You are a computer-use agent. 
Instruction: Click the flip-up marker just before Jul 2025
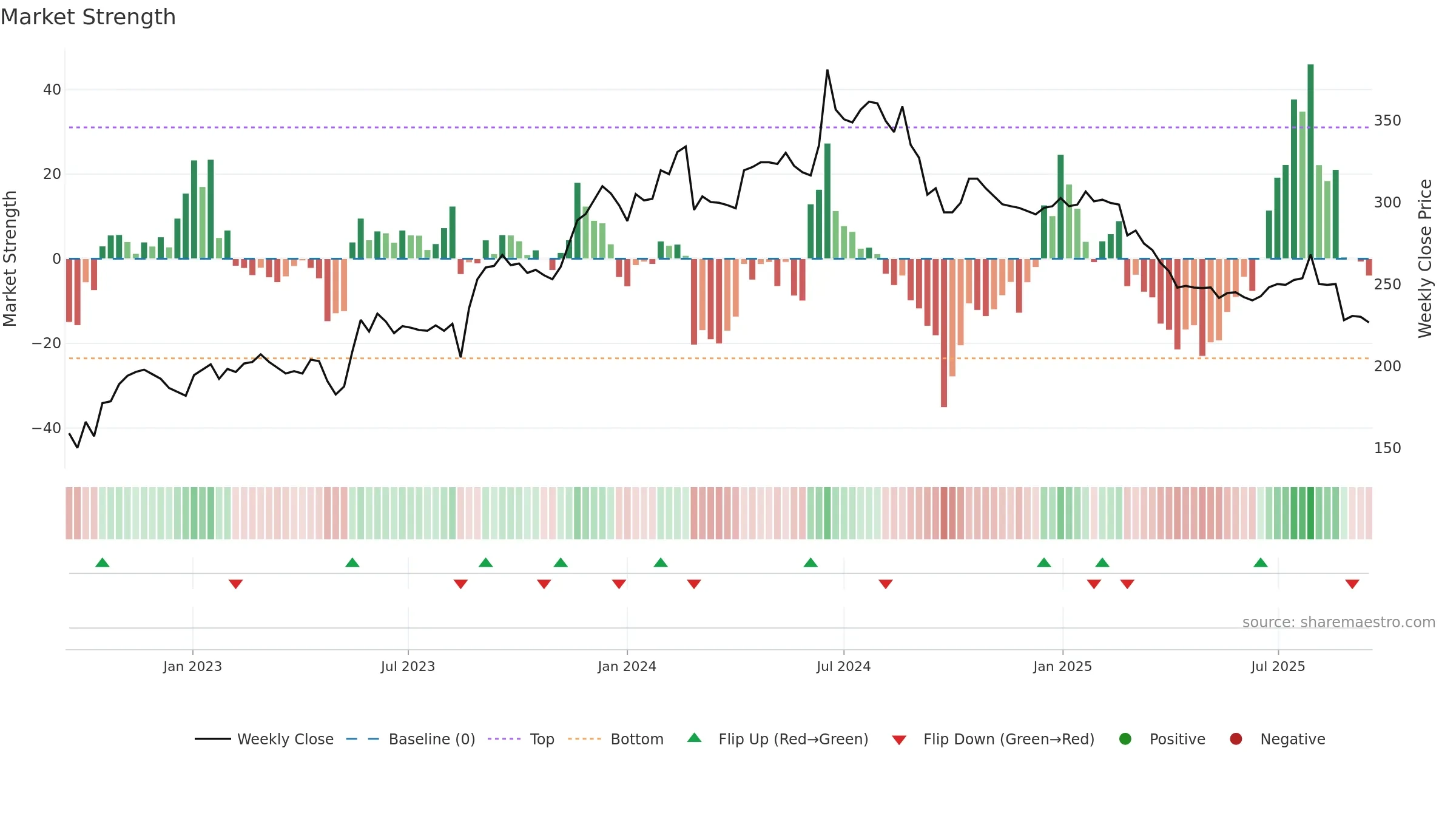pyautogui.click(x=1261, y=562)
